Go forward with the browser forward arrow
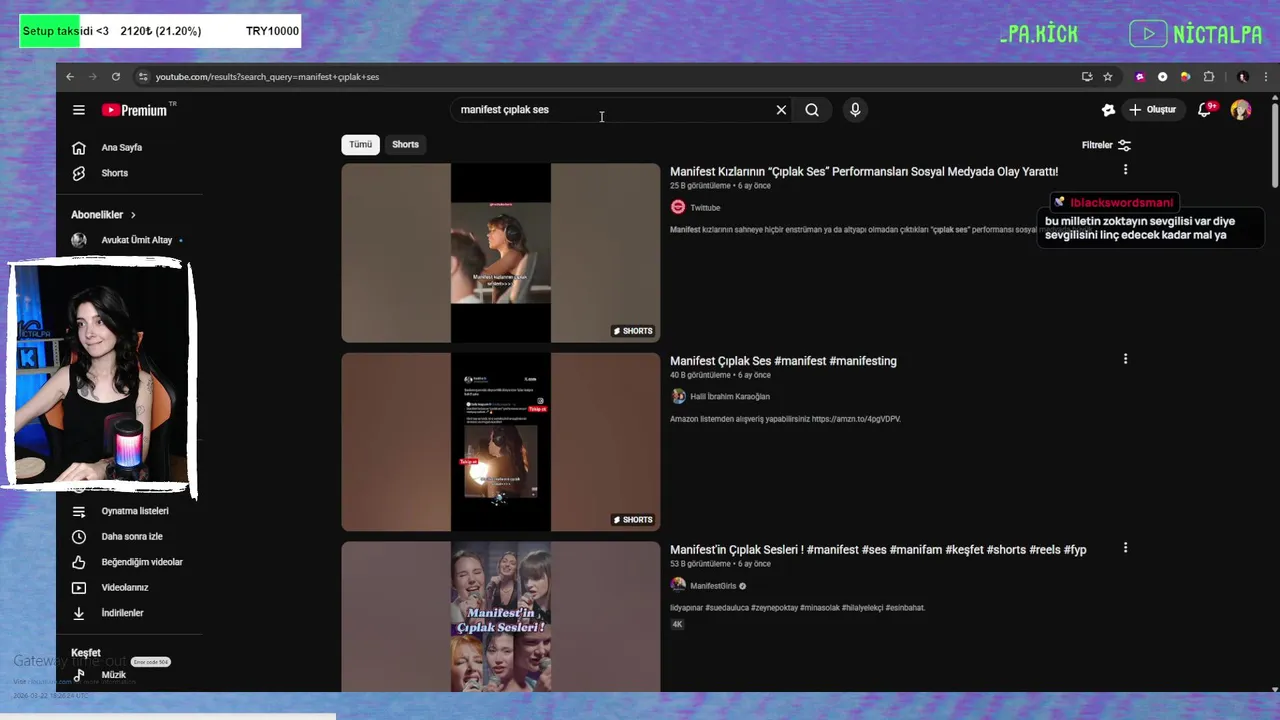1280x720 pixels. click(93, 77)
